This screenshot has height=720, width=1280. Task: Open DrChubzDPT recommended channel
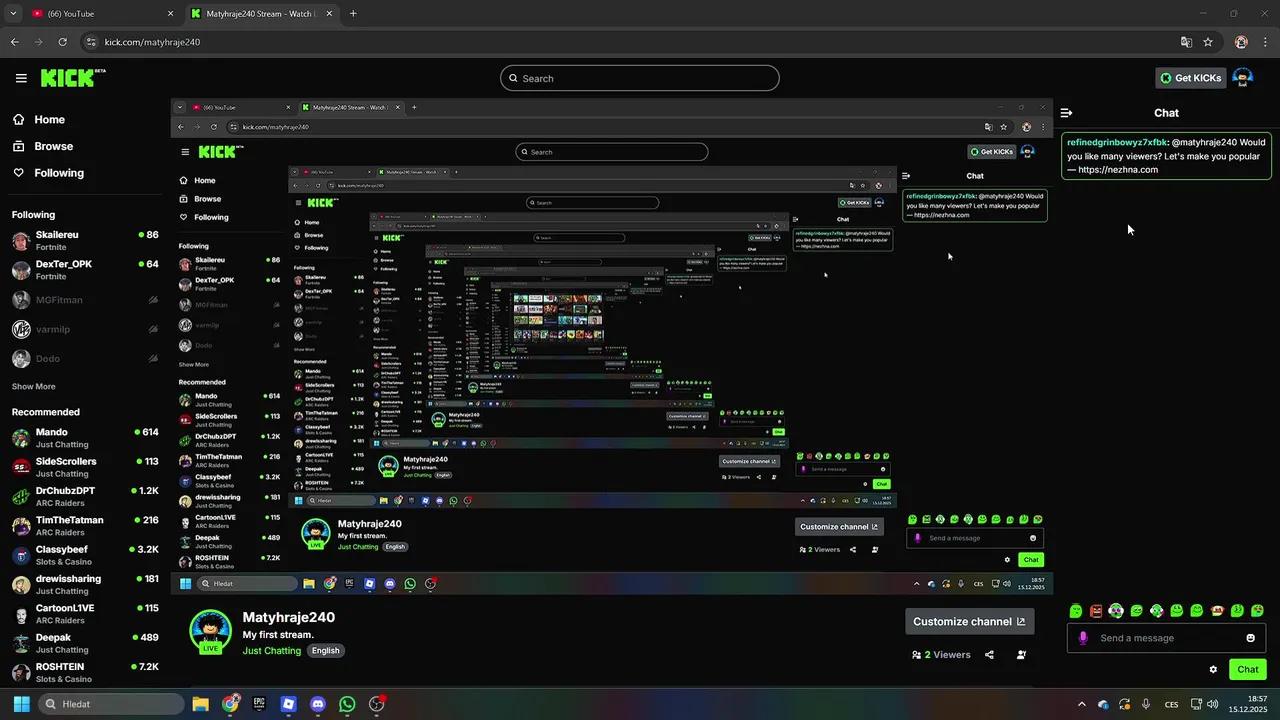click(84, 496)
